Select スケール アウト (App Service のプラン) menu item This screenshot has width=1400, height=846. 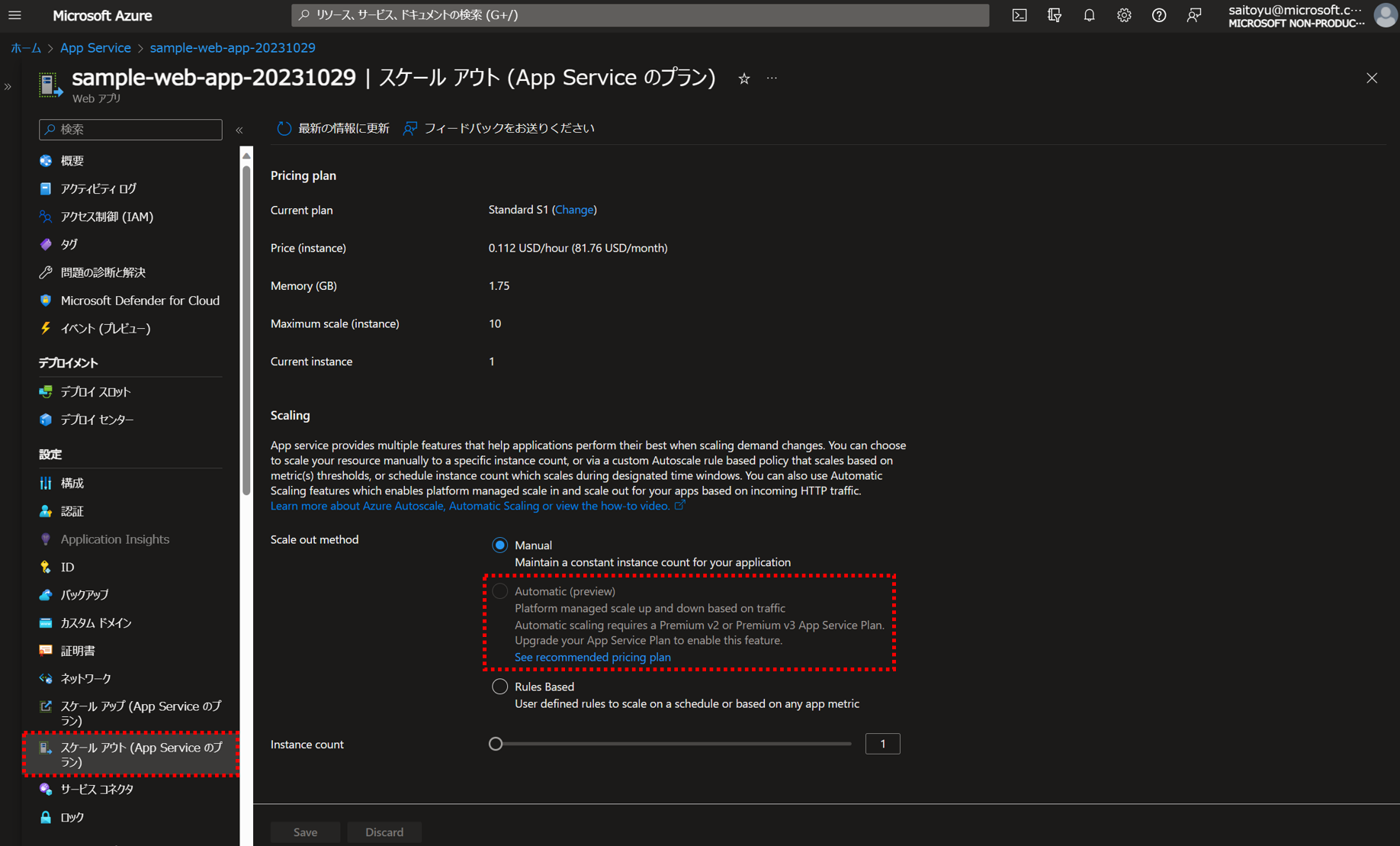coord(130,754)
